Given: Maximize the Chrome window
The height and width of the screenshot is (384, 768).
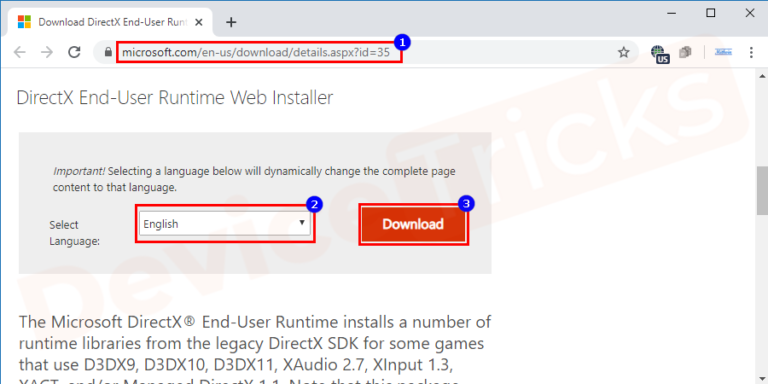Looking at the screenshot, I should tap(711, 13).
